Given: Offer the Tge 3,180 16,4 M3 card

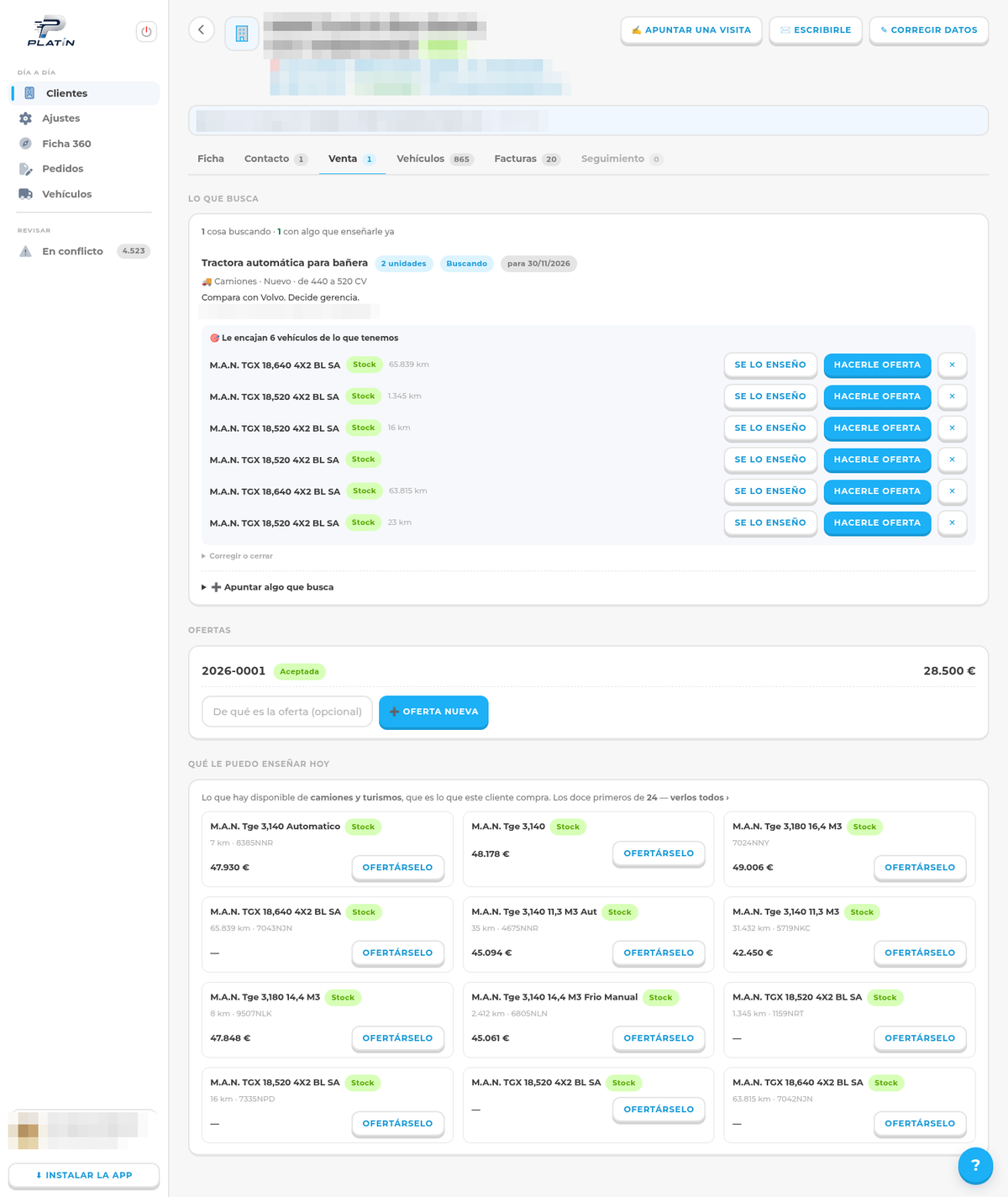Looking at the screenshot, I should point(920,868).
